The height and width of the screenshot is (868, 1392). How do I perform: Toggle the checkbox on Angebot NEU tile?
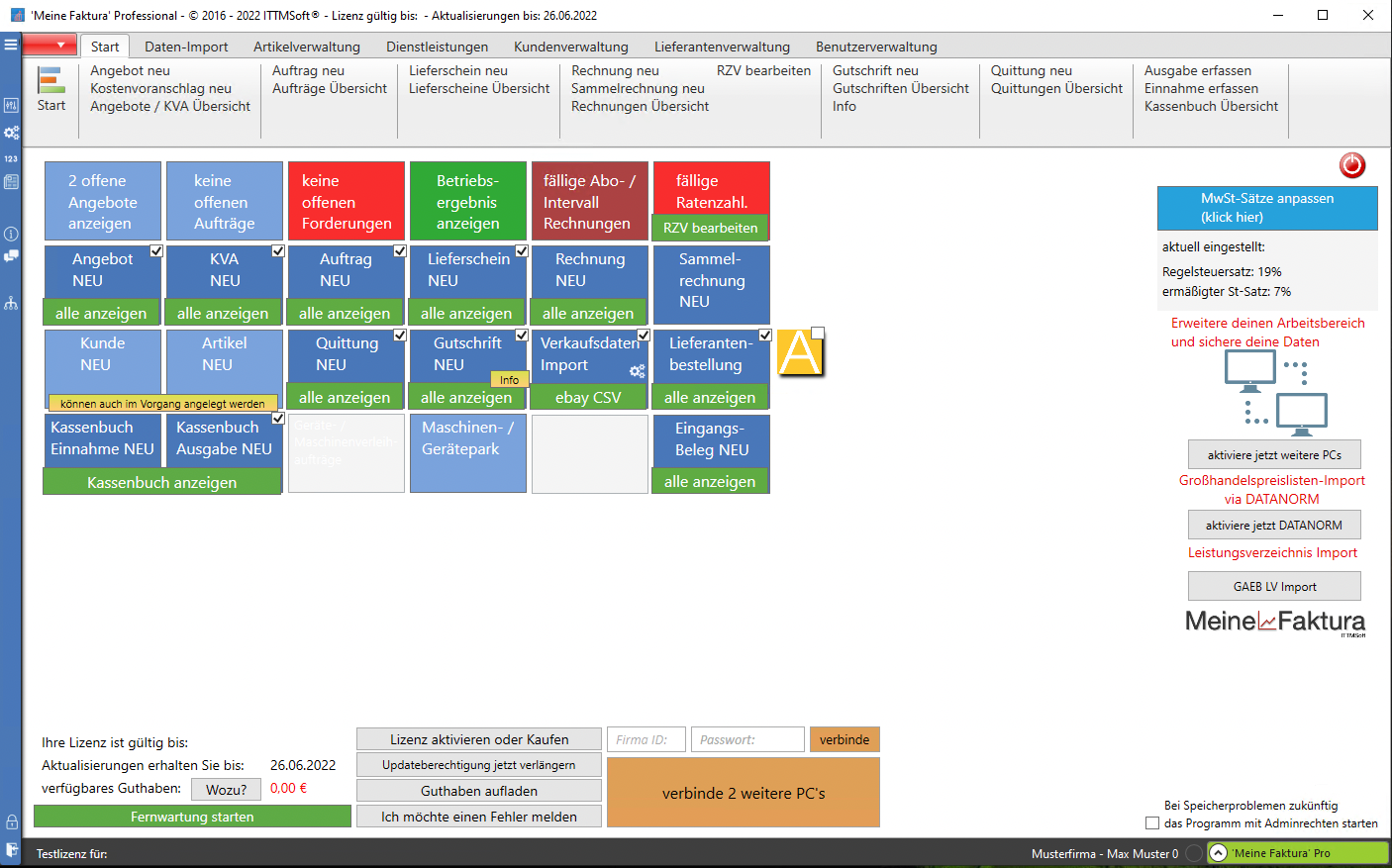[x=156, y=250]
